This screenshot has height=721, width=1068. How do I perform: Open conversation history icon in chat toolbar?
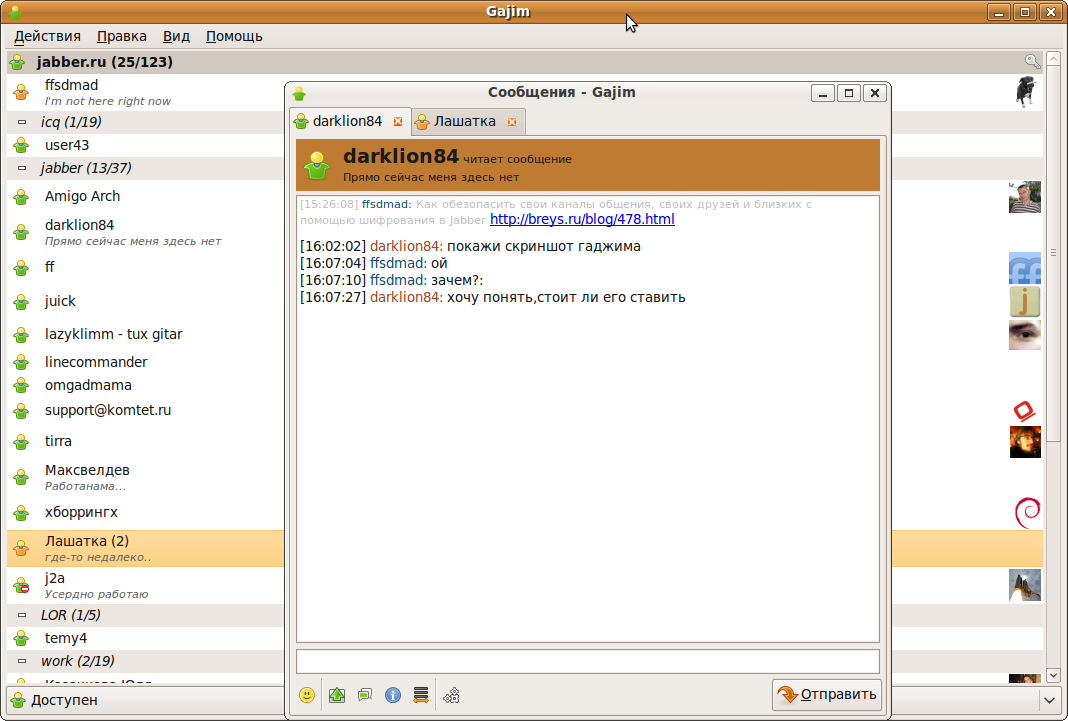pyautogui.click(x=421, y=695)
